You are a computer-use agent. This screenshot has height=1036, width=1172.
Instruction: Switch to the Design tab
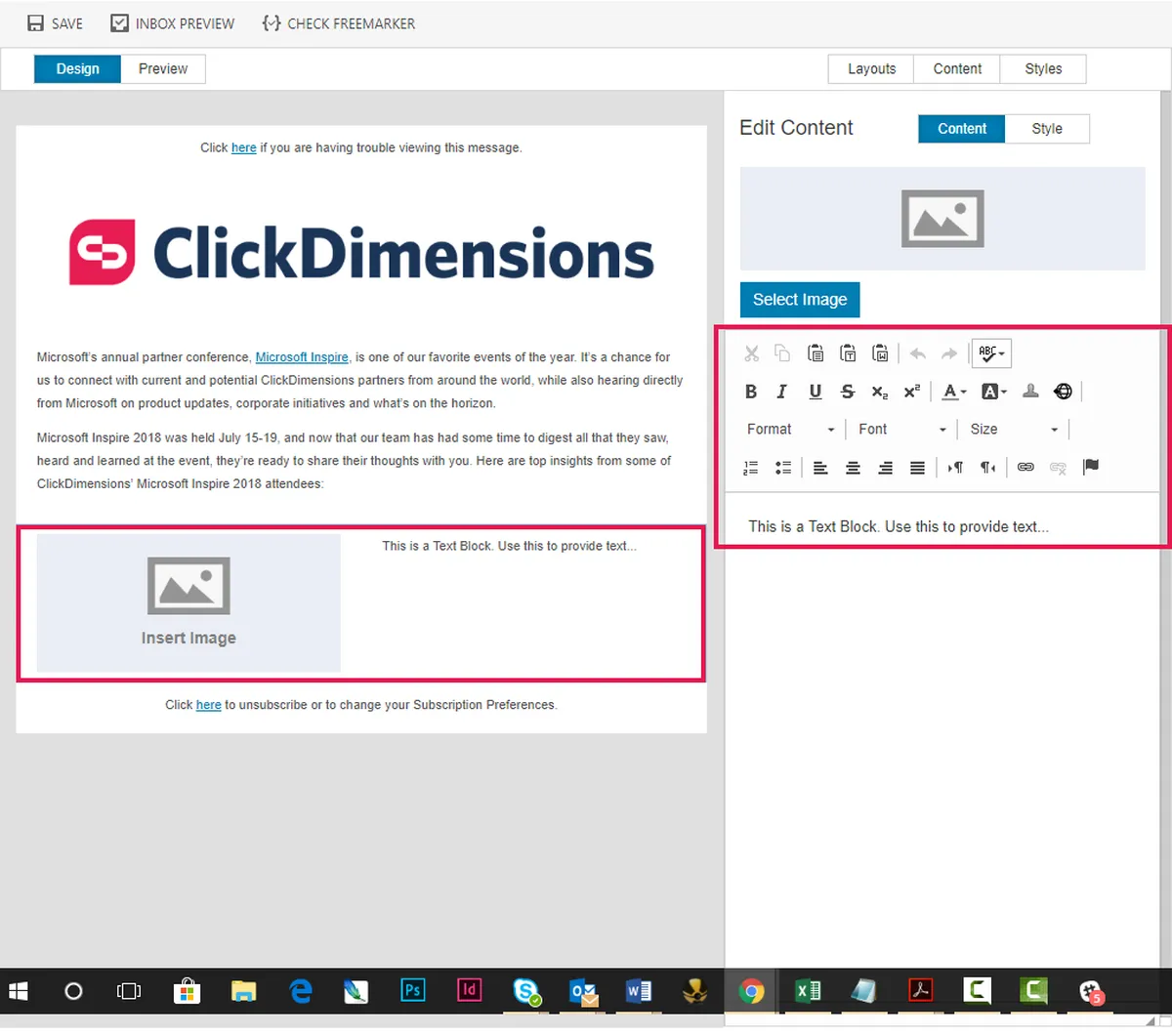(77, 68)
